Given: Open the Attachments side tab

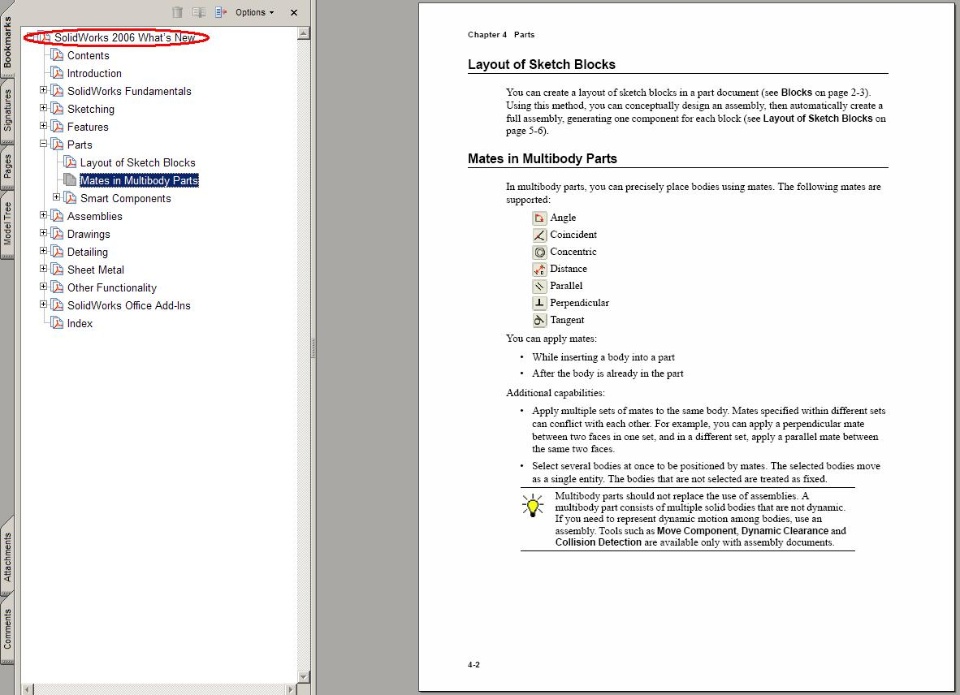Looking at the screenshot, I should pyautogui.click(x=7, y=557).
